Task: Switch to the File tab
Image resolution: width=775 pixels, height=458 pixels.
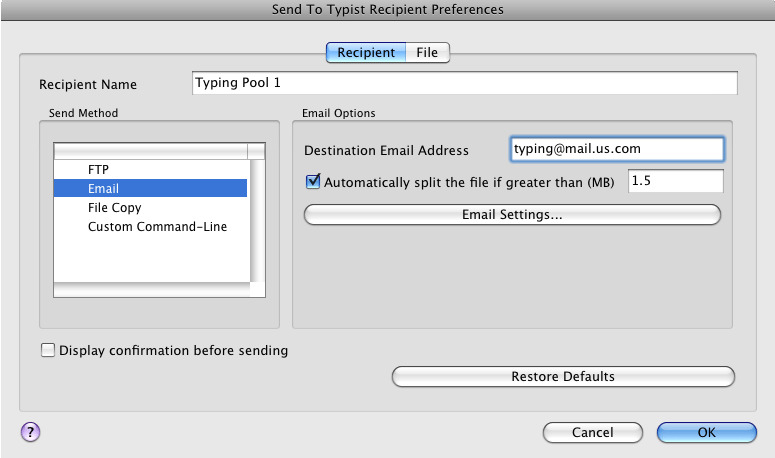Action: point(428,52)
